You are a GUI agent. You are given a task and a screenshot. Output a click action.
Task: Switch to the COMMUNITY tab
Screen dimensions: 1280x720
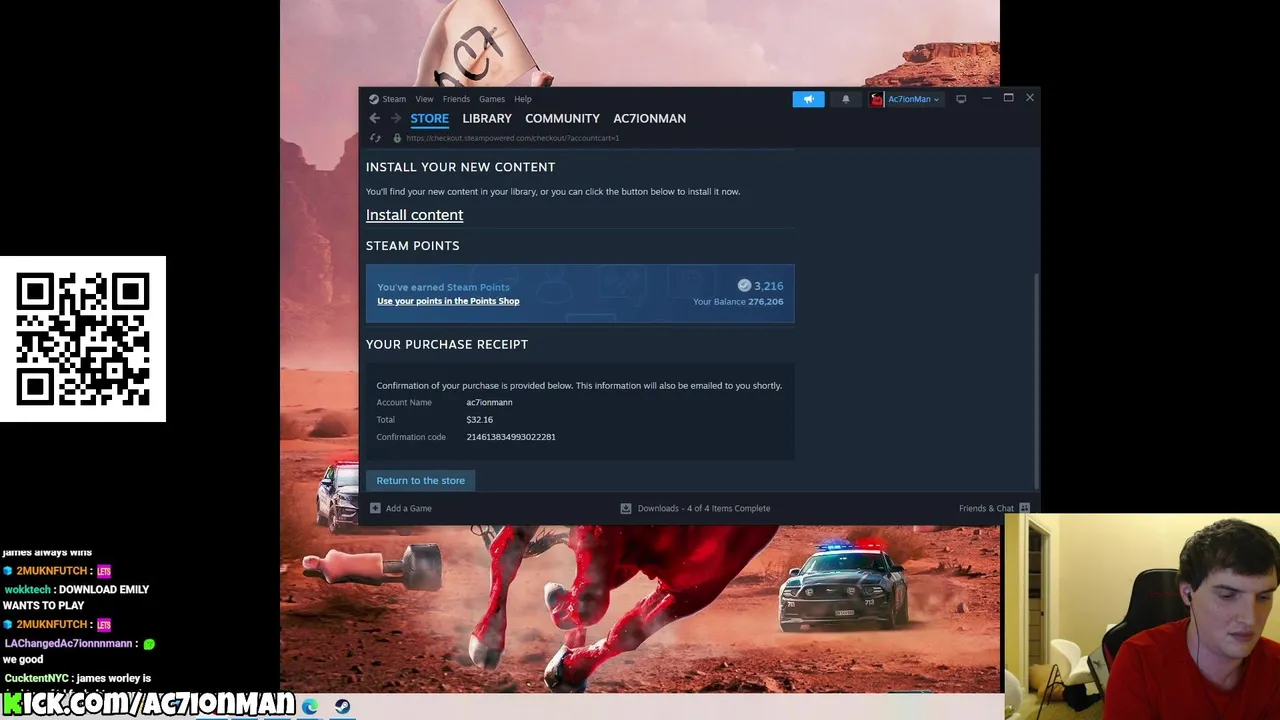[x=562, y=118]
